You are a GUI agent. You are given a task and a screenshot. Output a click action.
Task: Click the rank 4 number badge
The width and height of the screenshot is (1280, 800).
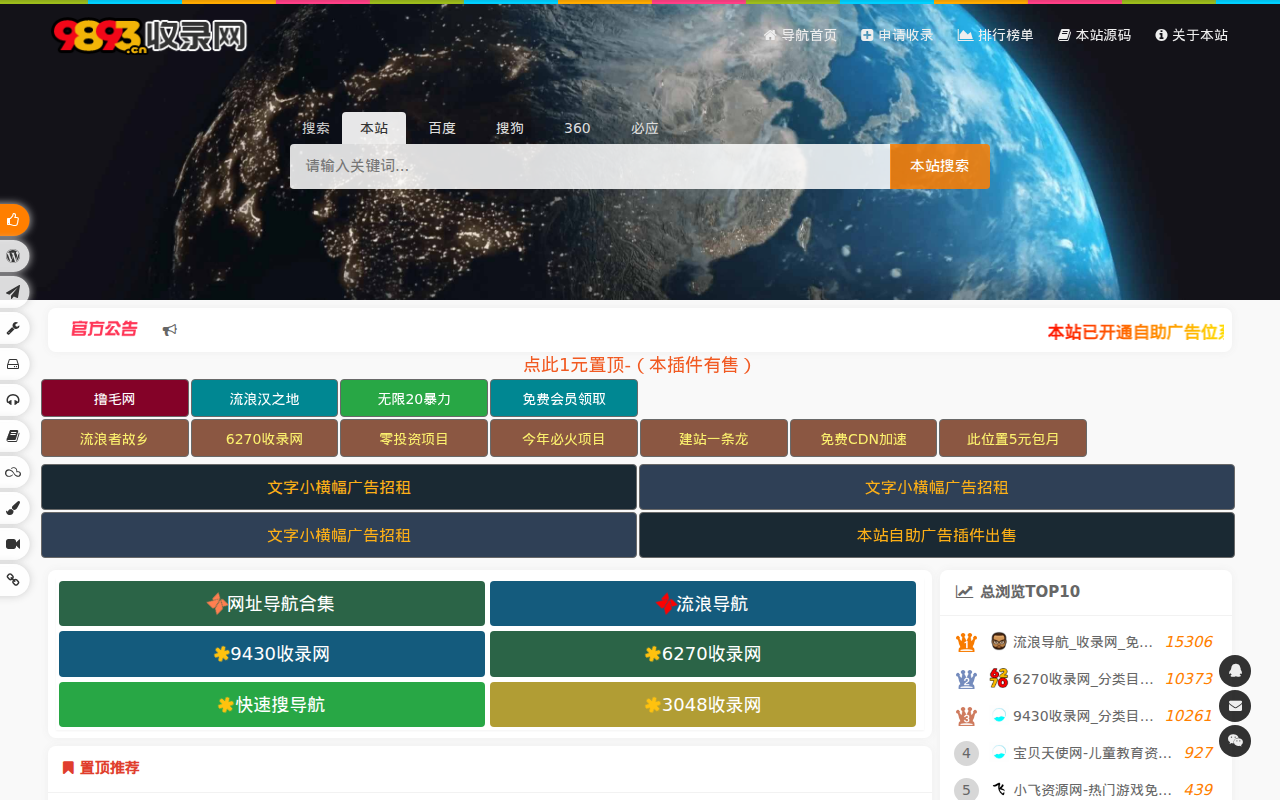[x=966, y=753]
